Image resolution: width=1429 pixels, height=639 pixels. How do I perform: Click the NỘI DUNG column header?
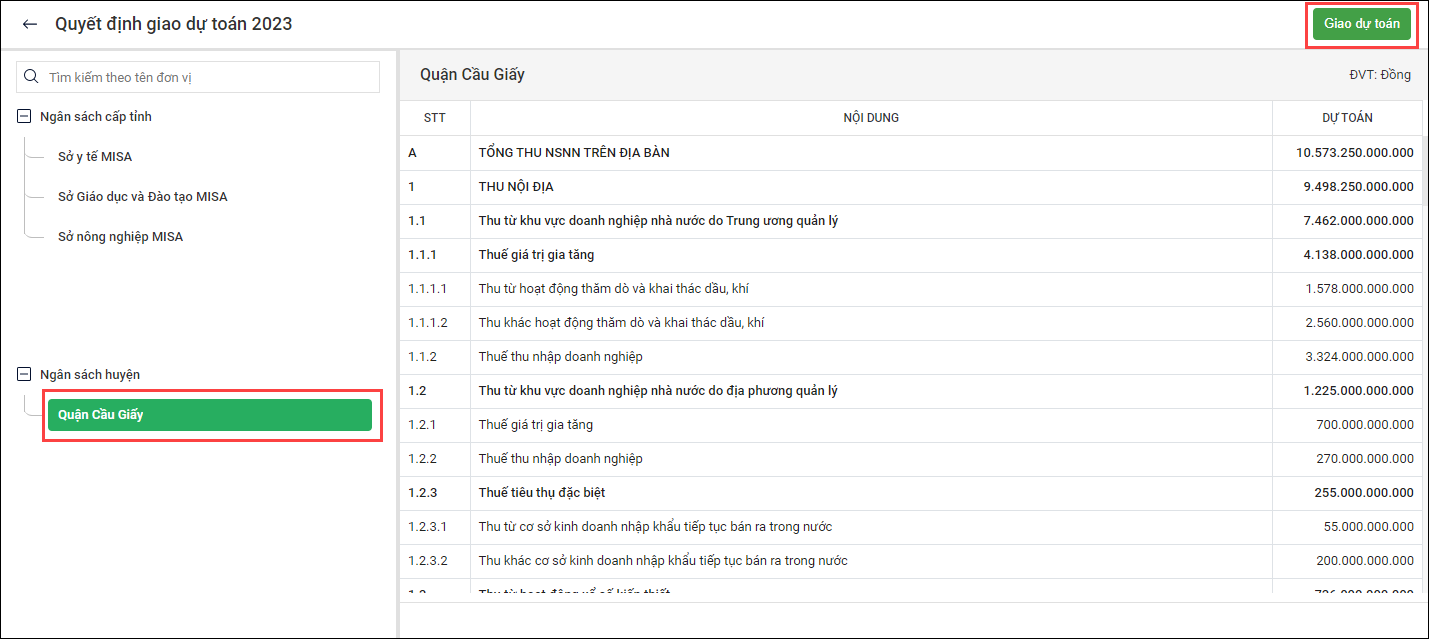870,118
